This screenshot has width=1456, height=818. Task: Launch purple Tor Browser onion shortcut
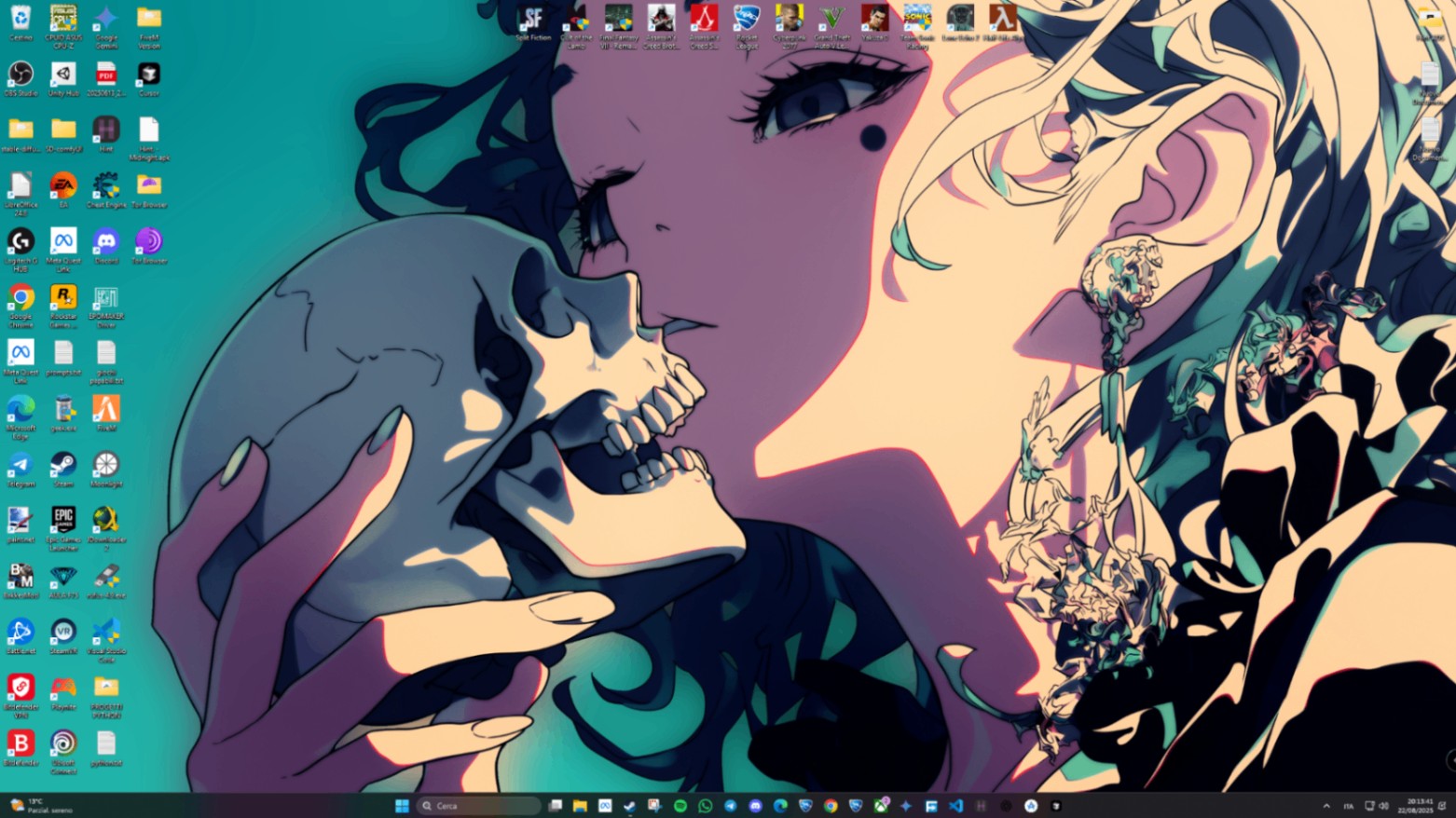pyautogui.click(x=149, y=246)
